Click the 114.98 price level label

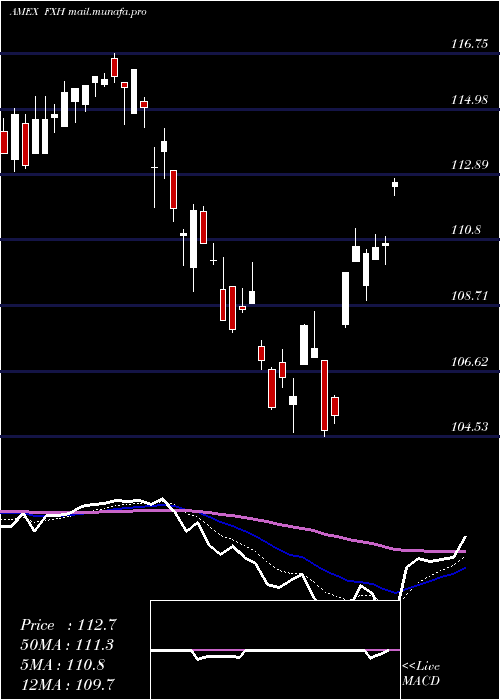[x=470, y=100]
